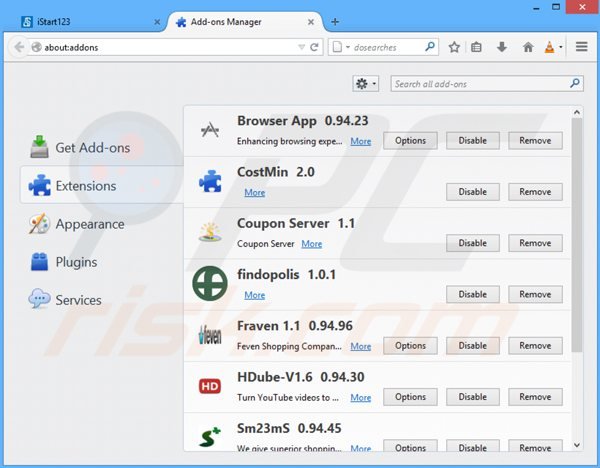Open search engine selector dropdown

tap(341, 47)
